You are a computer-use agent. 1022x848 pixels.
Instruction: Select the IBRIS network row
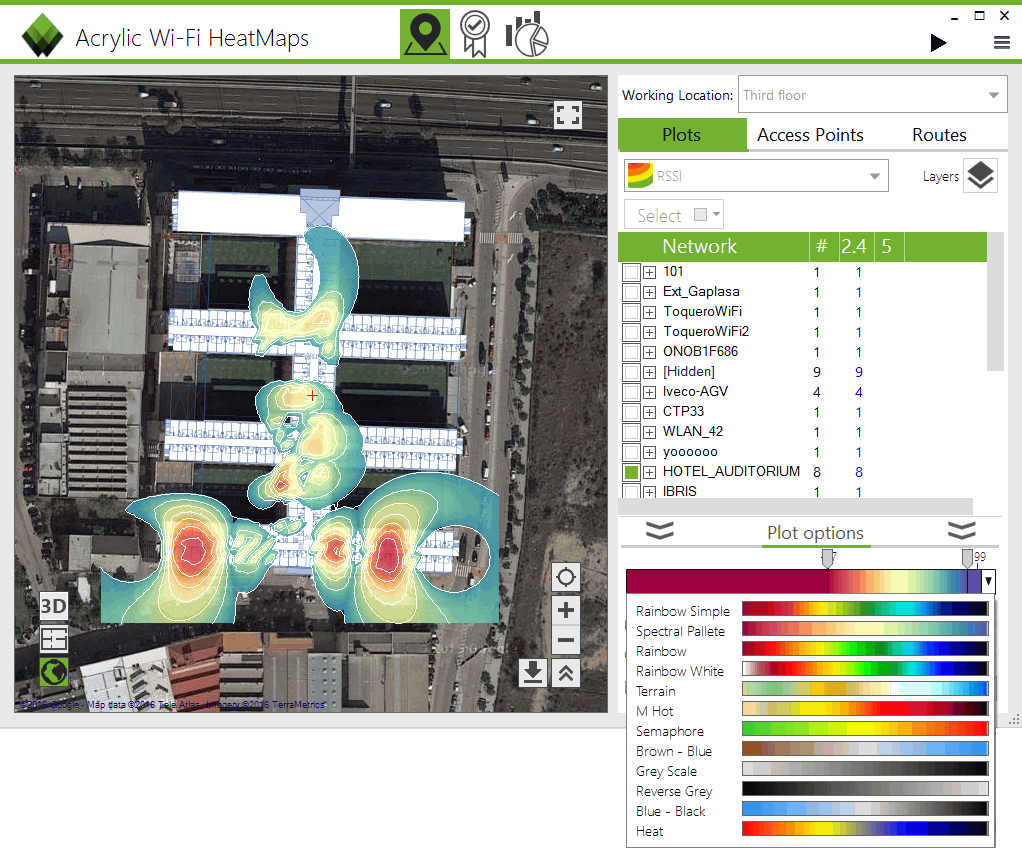802,491
